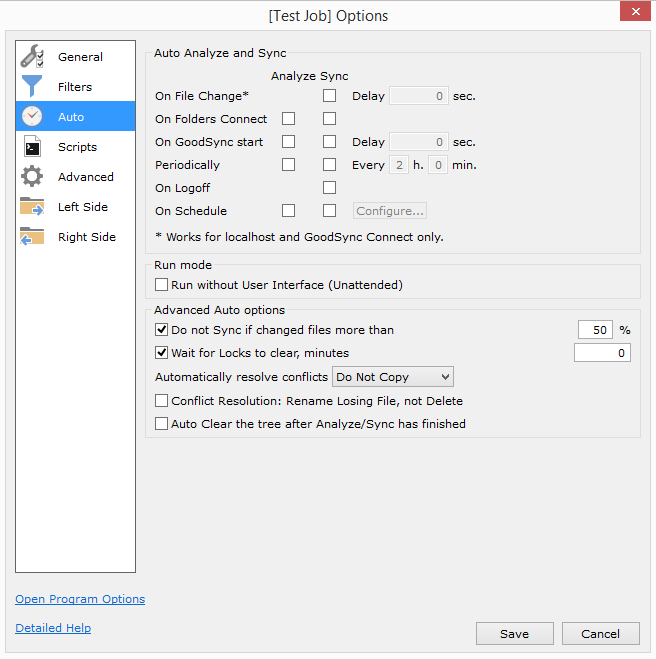Click the General wrench icon

point(32,57)
